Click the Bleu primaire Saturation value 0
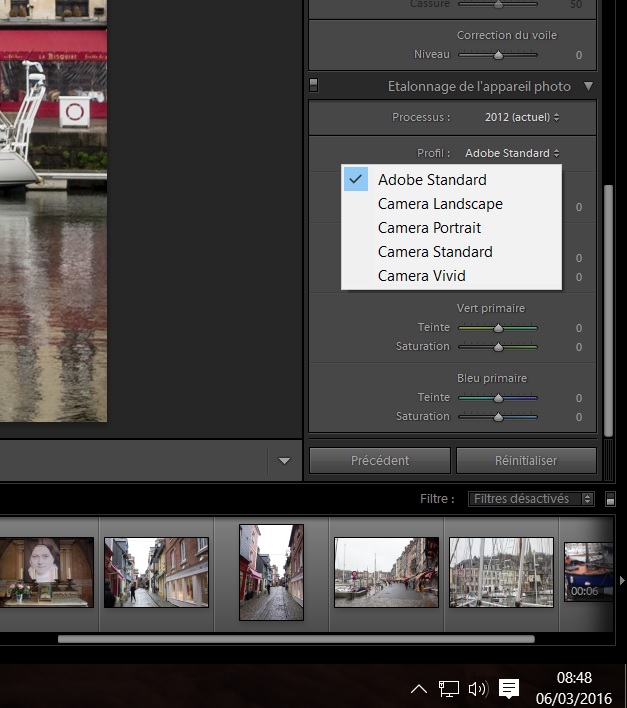Screen dimensions: 627x708 click(x=579, y=417)
